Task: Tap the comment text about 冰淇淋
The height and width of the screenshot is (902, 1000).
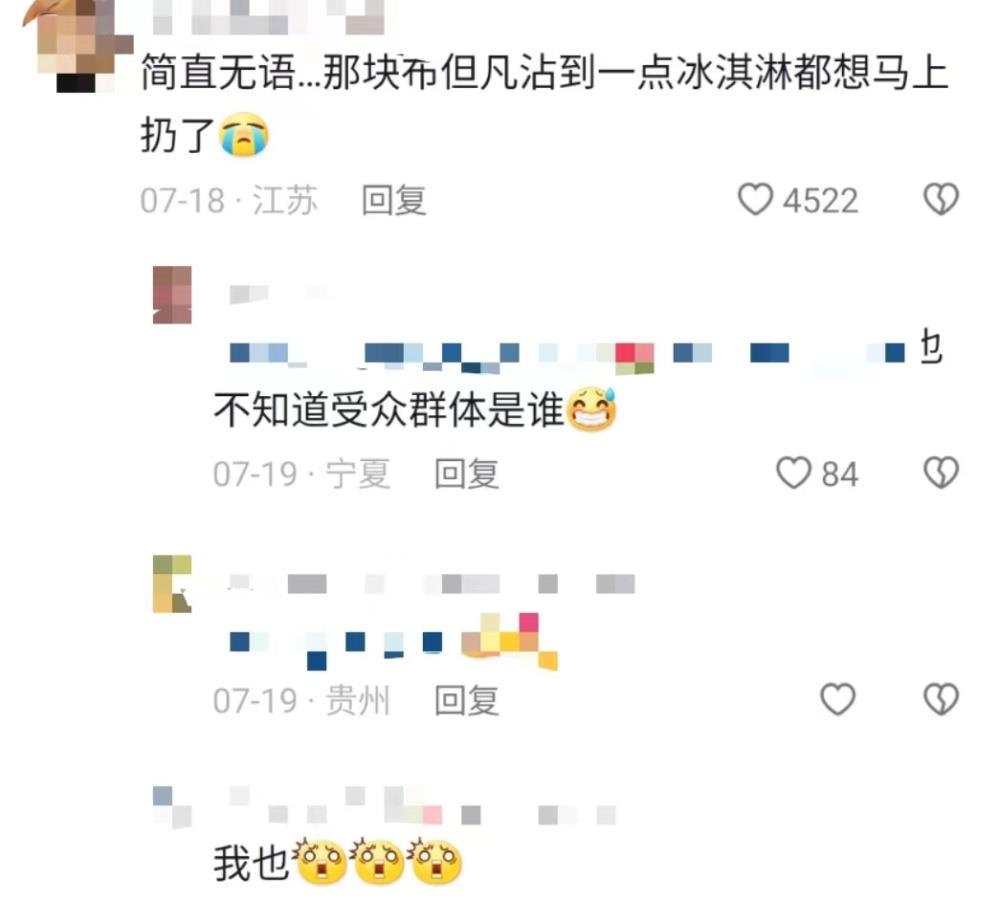Action: tap(545, 103)
